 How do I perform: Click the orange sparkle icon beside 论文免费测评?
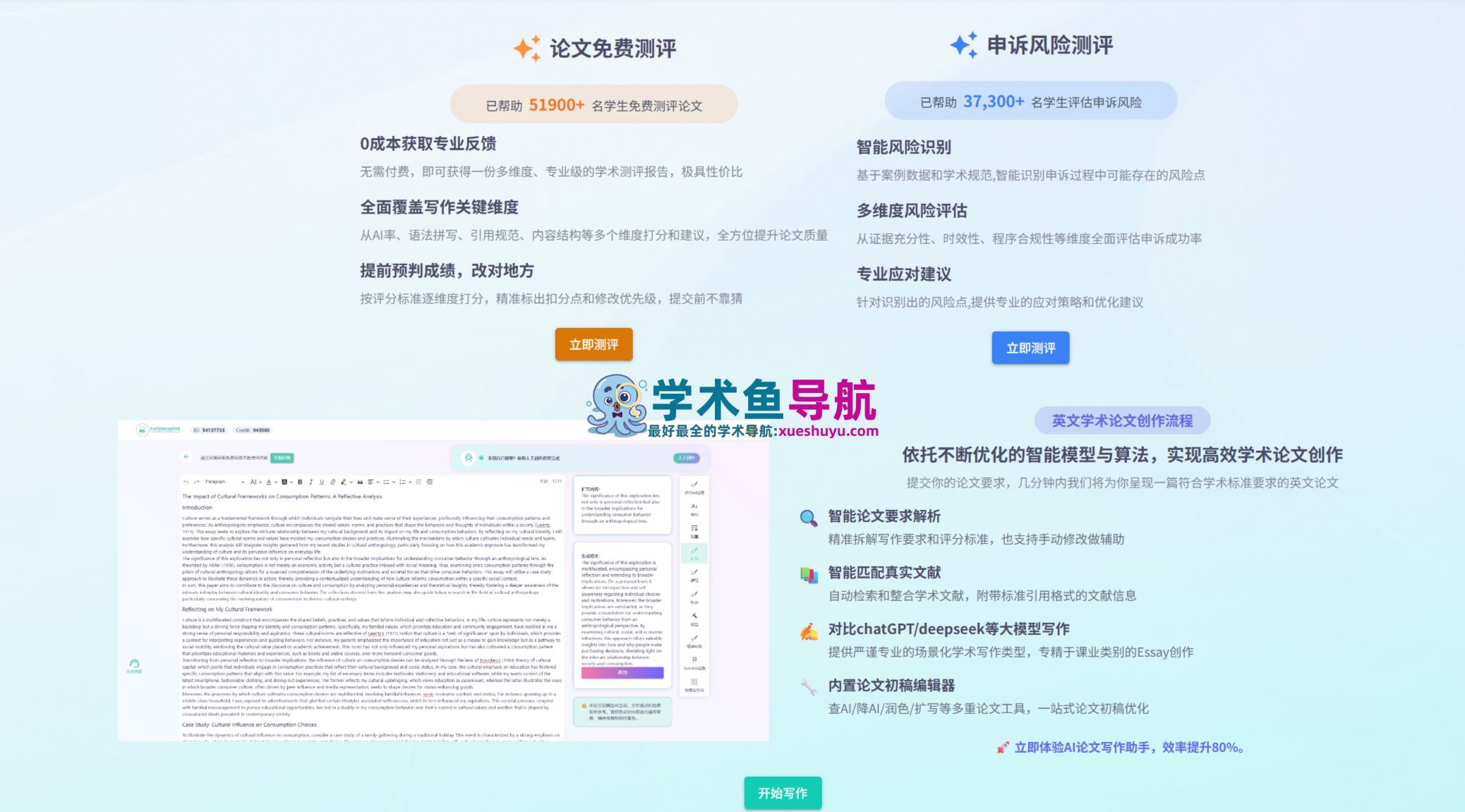pyautogui.click(x=527, y=48)
